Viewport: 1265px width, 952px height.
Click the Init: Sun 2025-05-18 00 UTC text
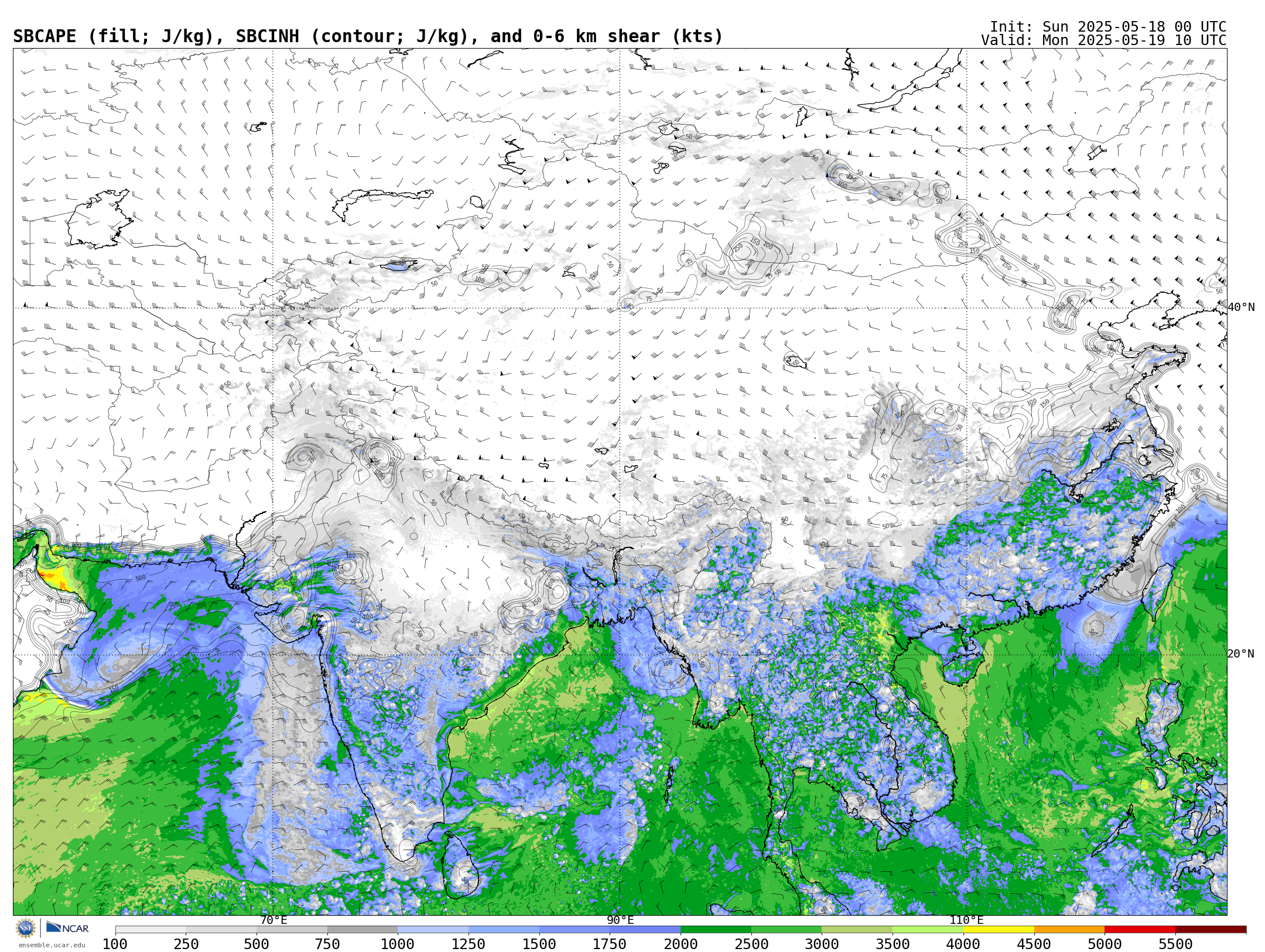[x=1108, y=27]
